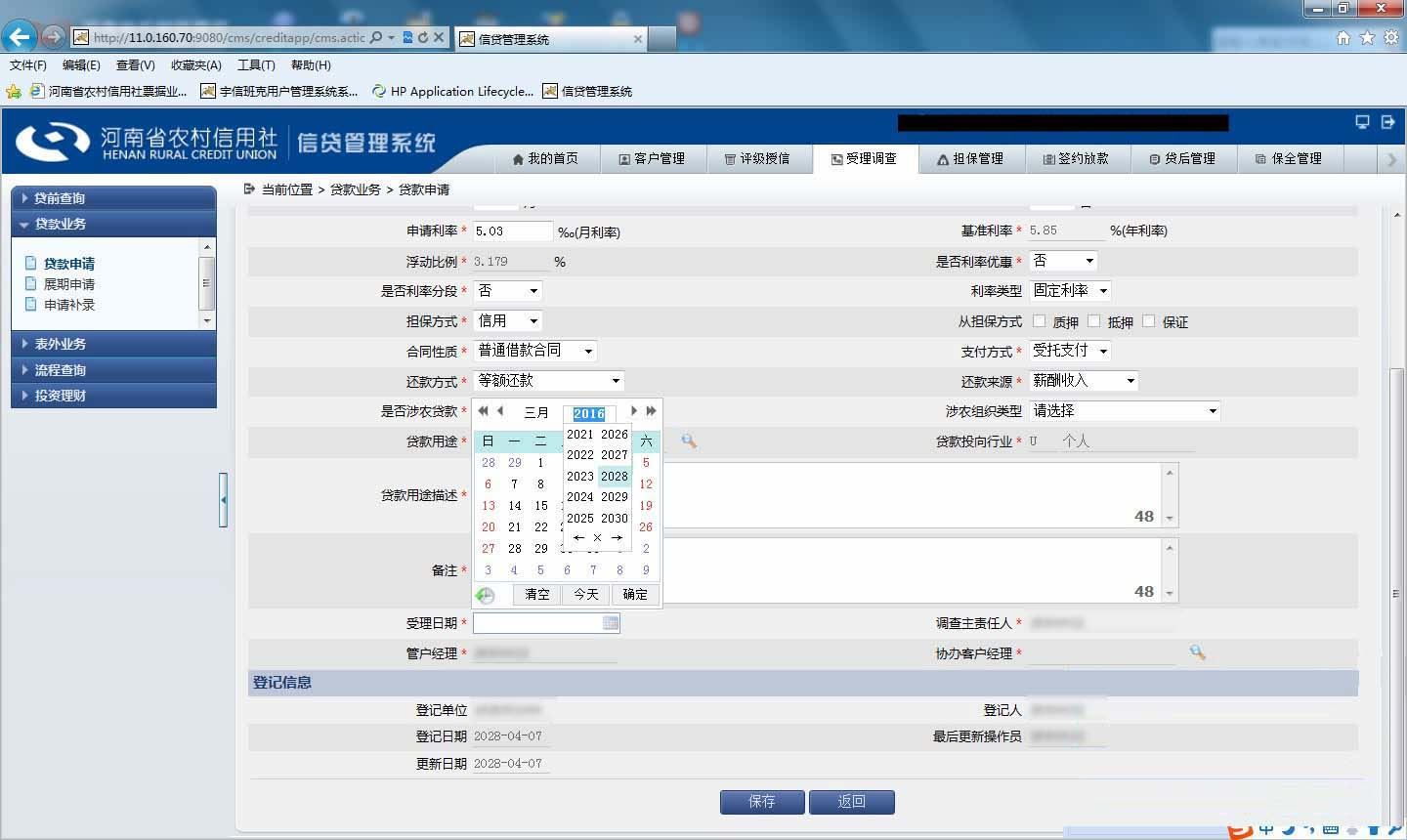Go to previous year in date picker
The height and width of the screenshot is (840, 1407).
pos(483,411)
